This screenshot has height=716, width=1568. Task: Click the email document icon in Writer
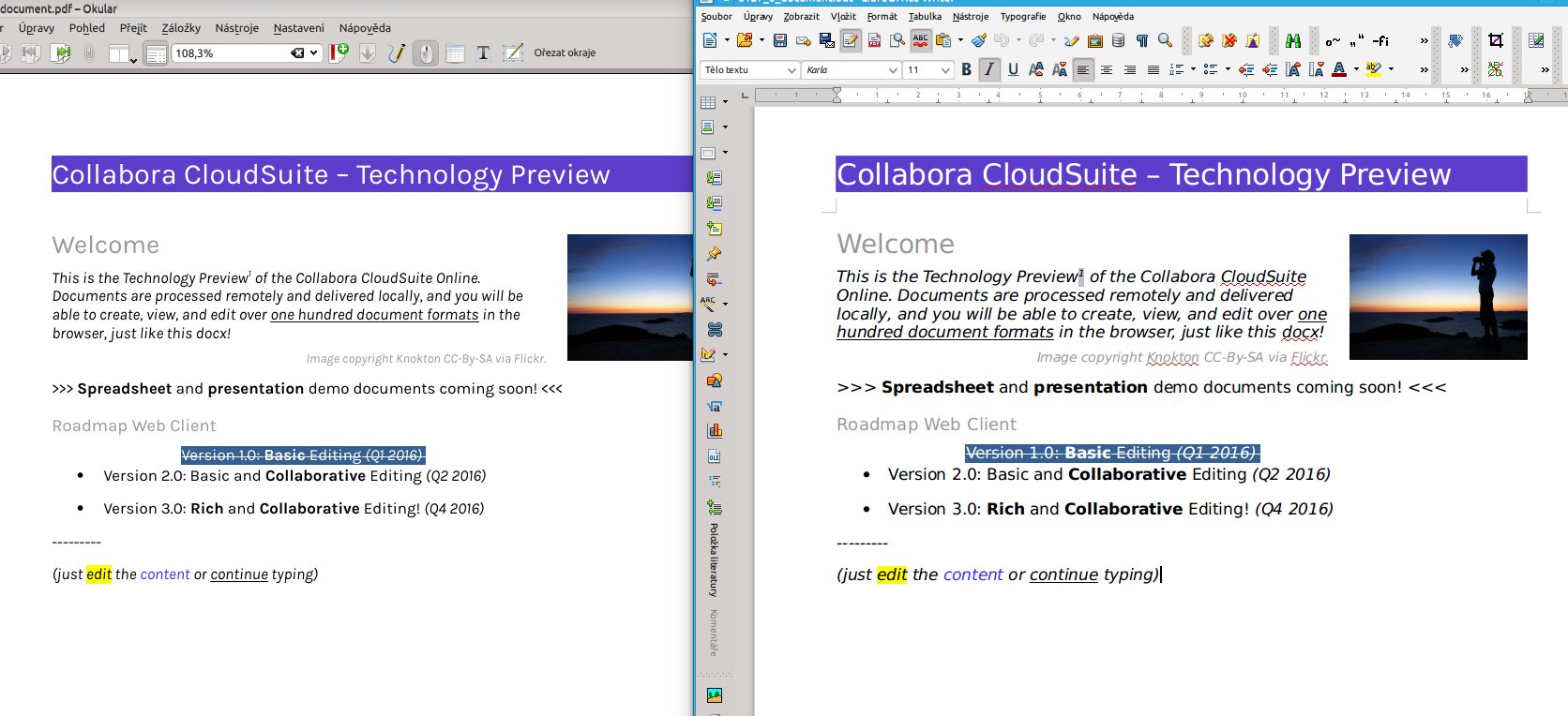[803, 40]
